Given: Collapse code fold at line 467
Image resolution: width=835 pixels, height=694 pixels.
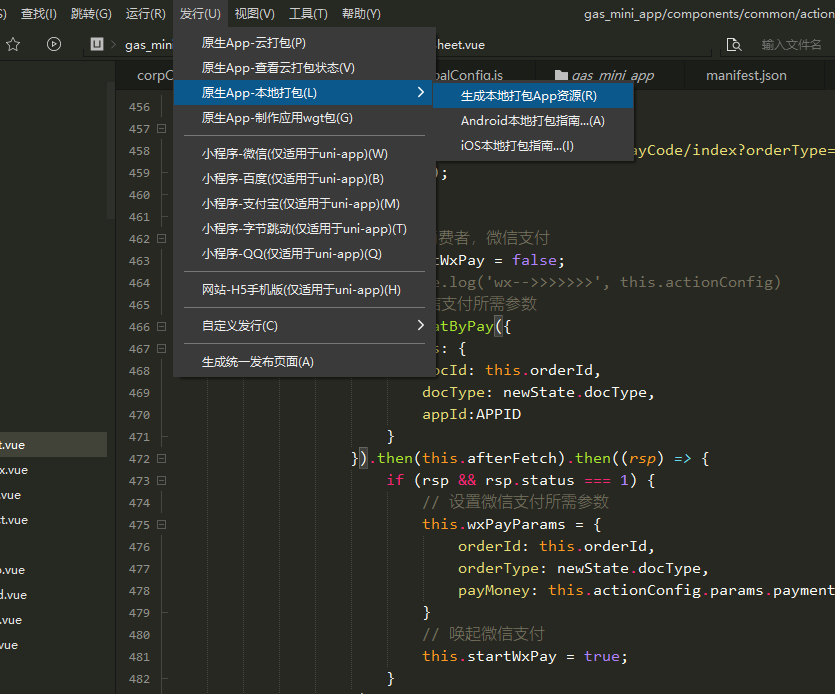Looking at the screenshot, I should pyautogui.click(x=162, y=348).
